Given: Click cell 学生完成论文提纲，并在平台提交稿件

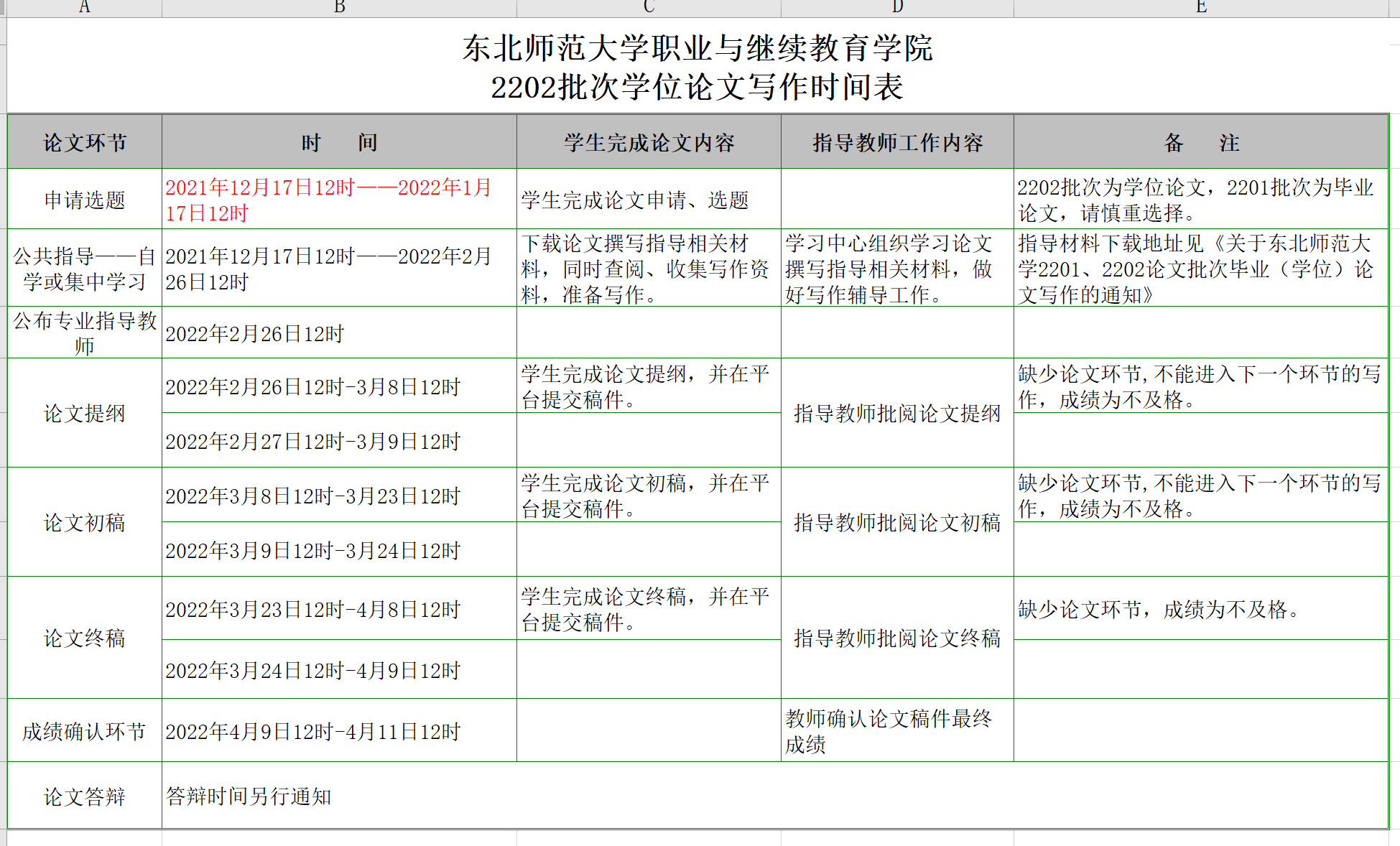Looking at the screenshot, I should tap(649, 386).
